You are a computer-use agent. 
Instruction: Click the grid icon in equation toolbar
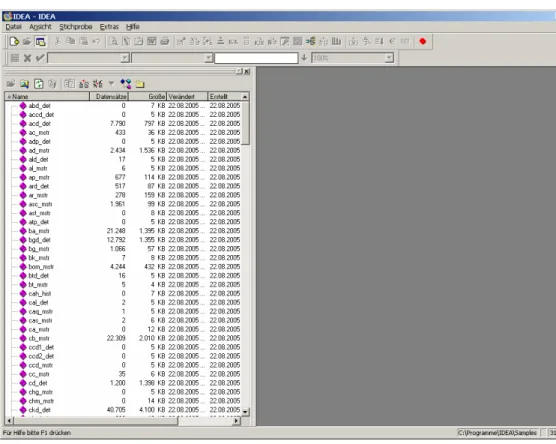(15, 58)
